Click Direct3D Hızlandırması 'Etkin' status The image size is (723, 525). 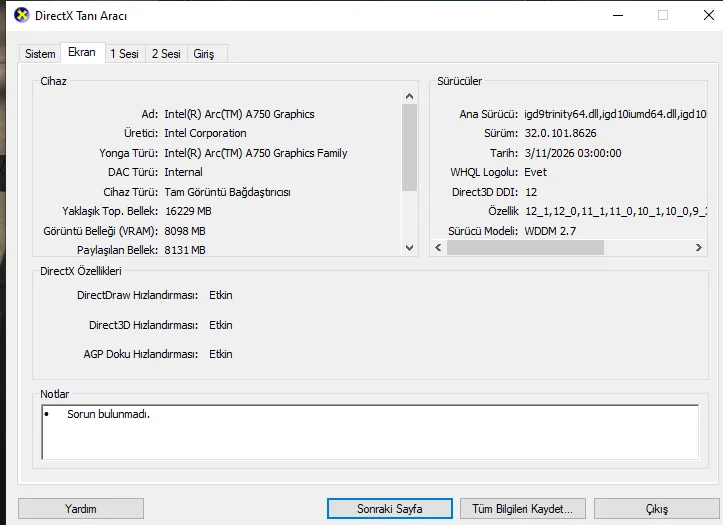coord(221,325)
